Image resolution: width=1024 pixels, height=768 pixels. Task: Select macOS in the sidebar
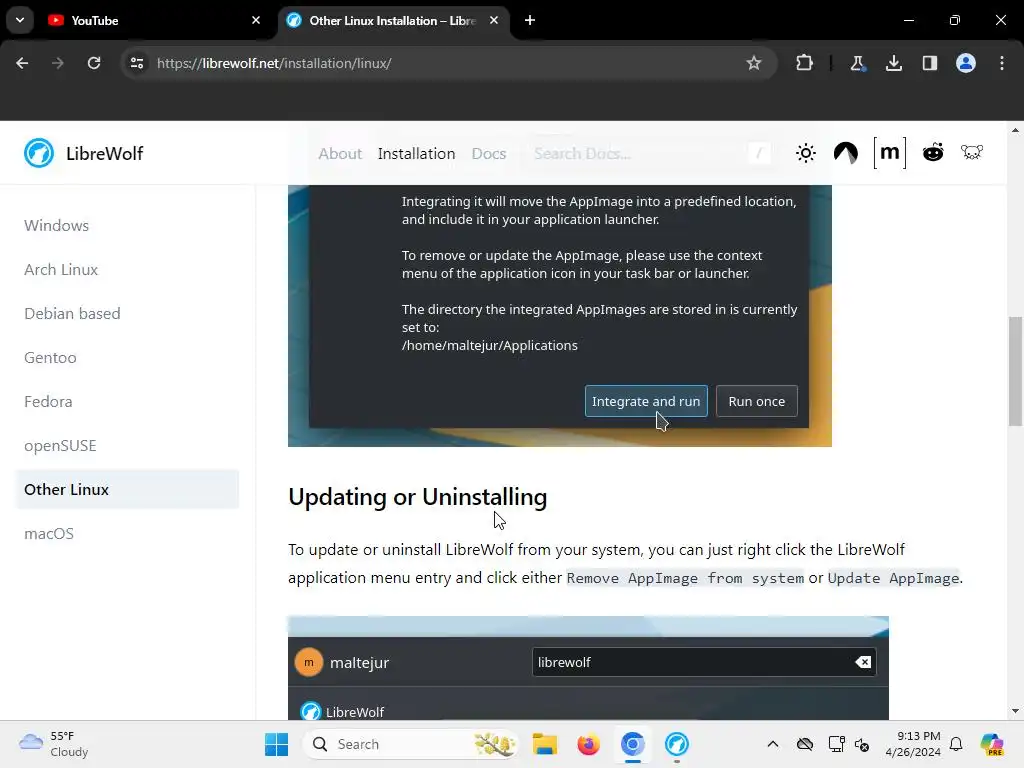coord(49,534)
